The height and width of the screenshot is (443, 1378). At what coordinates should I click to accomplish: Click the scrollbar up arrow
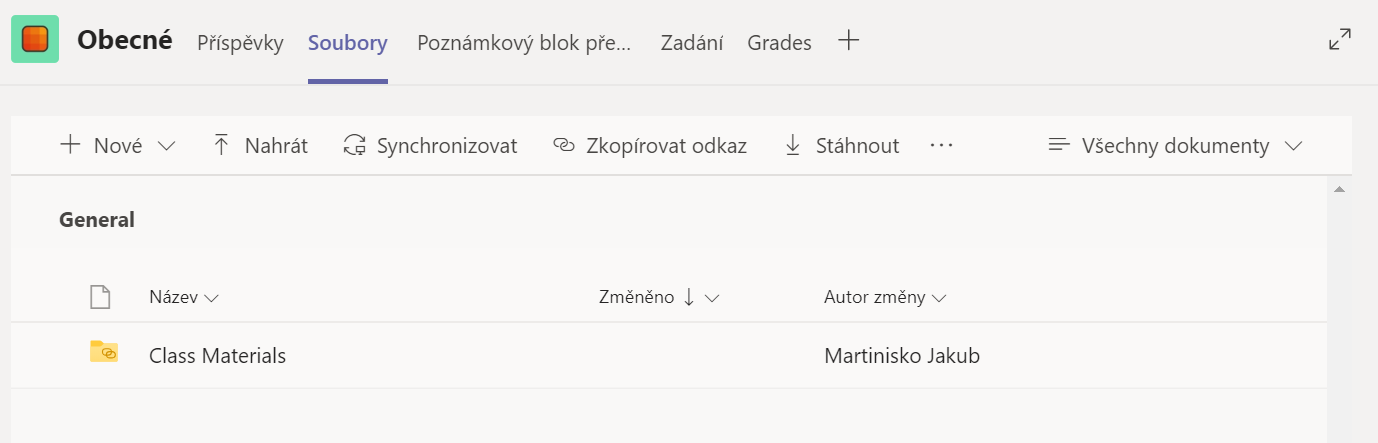point(1339,188)
